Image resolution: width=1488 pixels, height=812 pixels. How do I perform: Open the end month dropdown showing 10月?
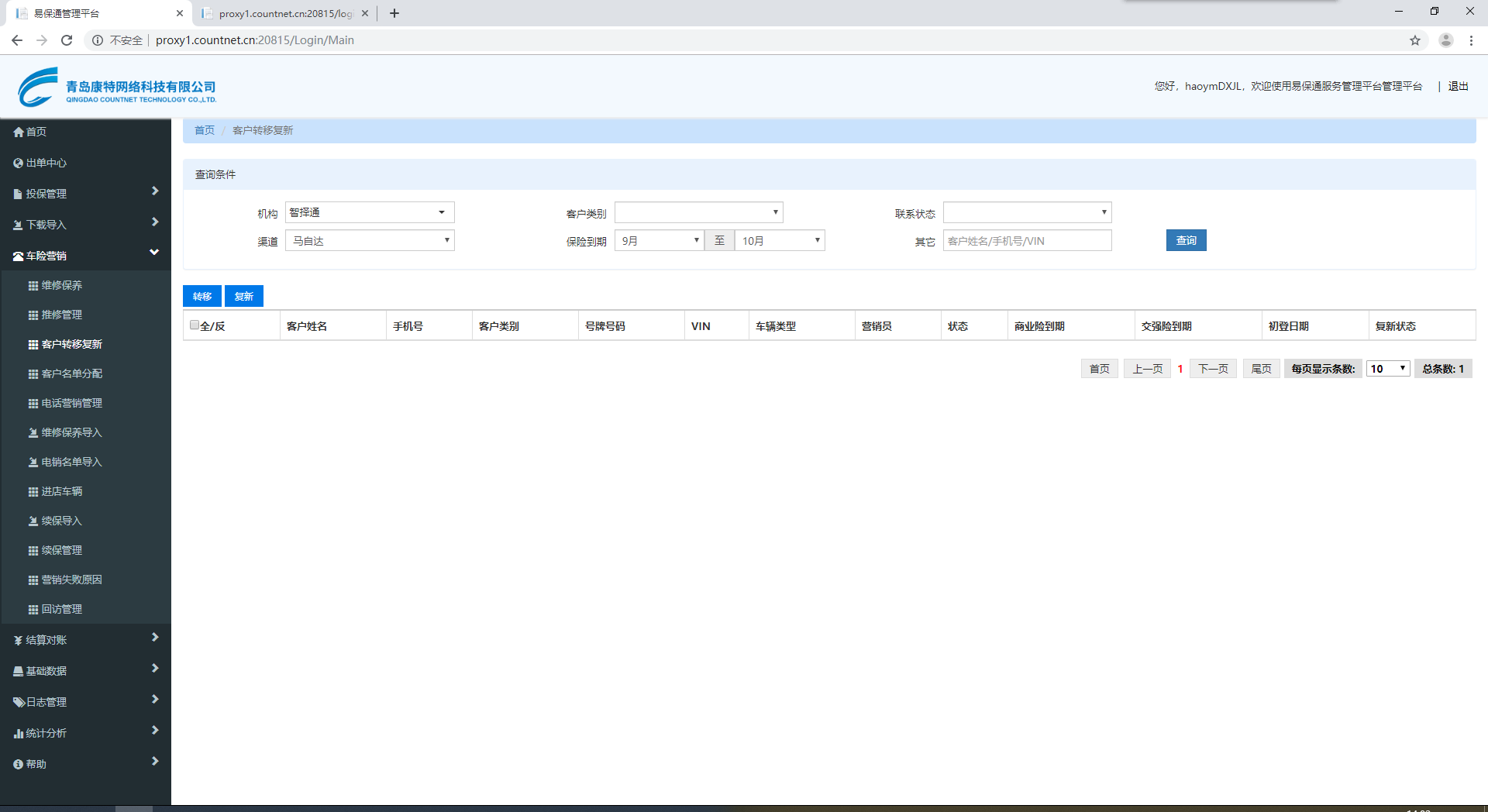tap(780, 241)
